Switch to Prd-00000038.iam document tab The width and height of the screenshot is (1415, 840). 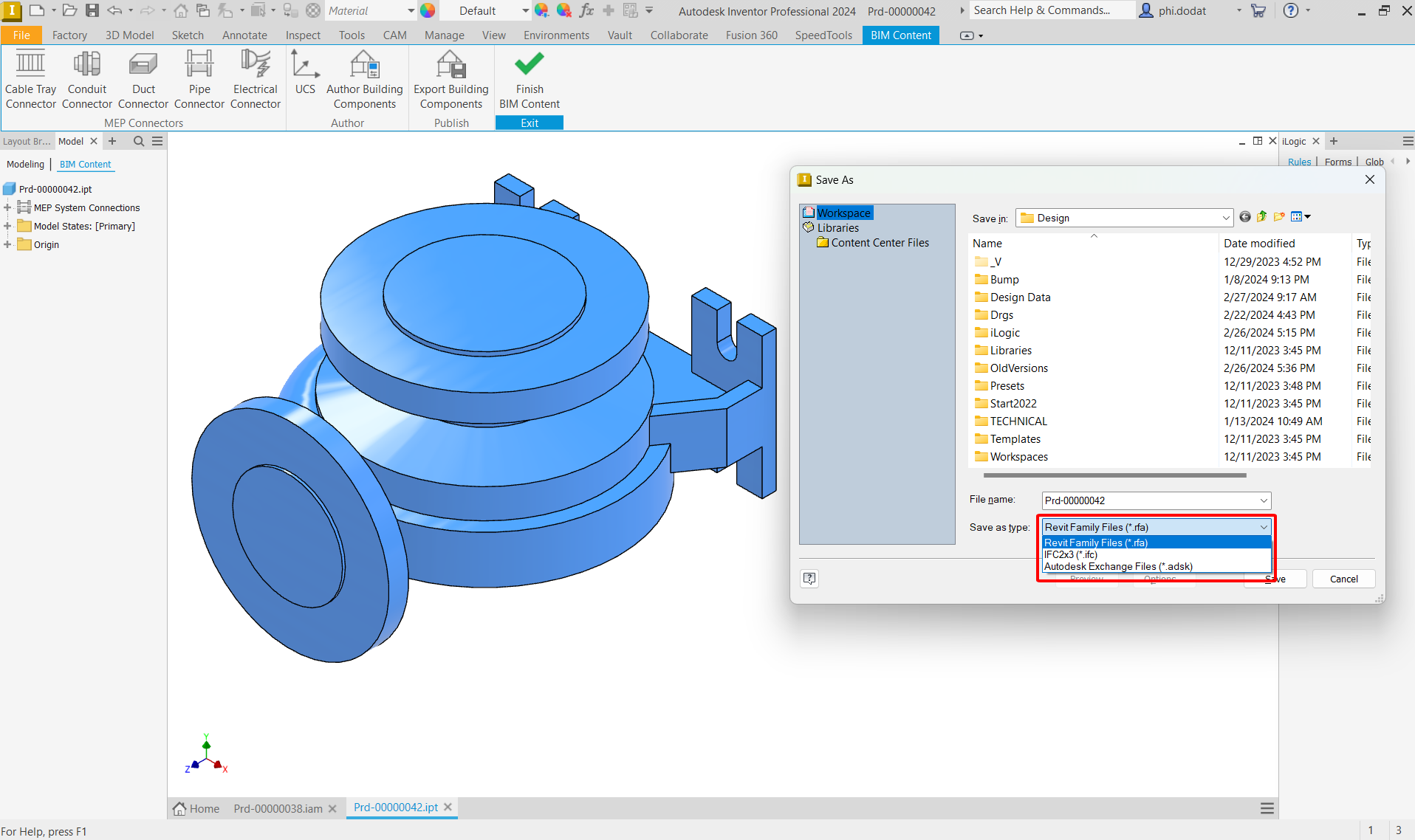click(278, 809)
